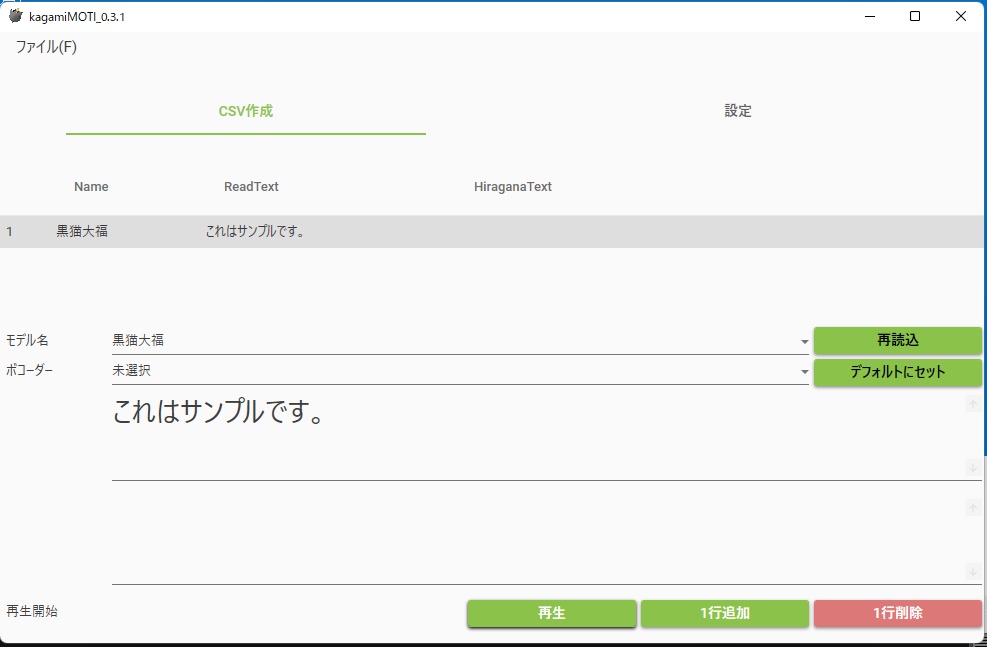Click the kagamiMOTI app icon in the title bar

click(x=14, y=16)
